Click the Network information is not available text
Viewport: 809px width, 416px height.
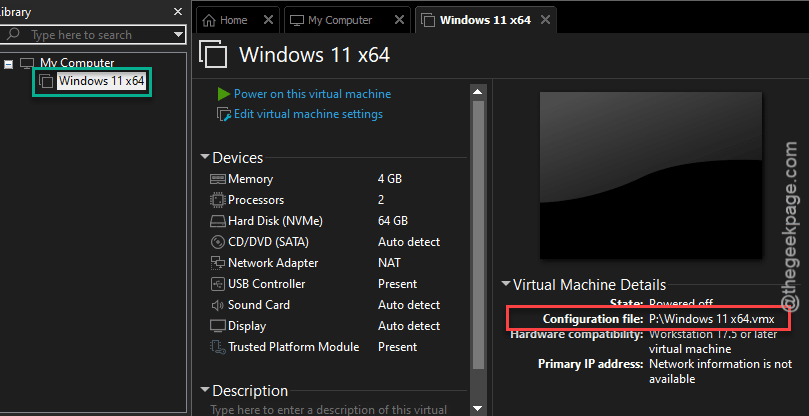(x=720, y=372)
